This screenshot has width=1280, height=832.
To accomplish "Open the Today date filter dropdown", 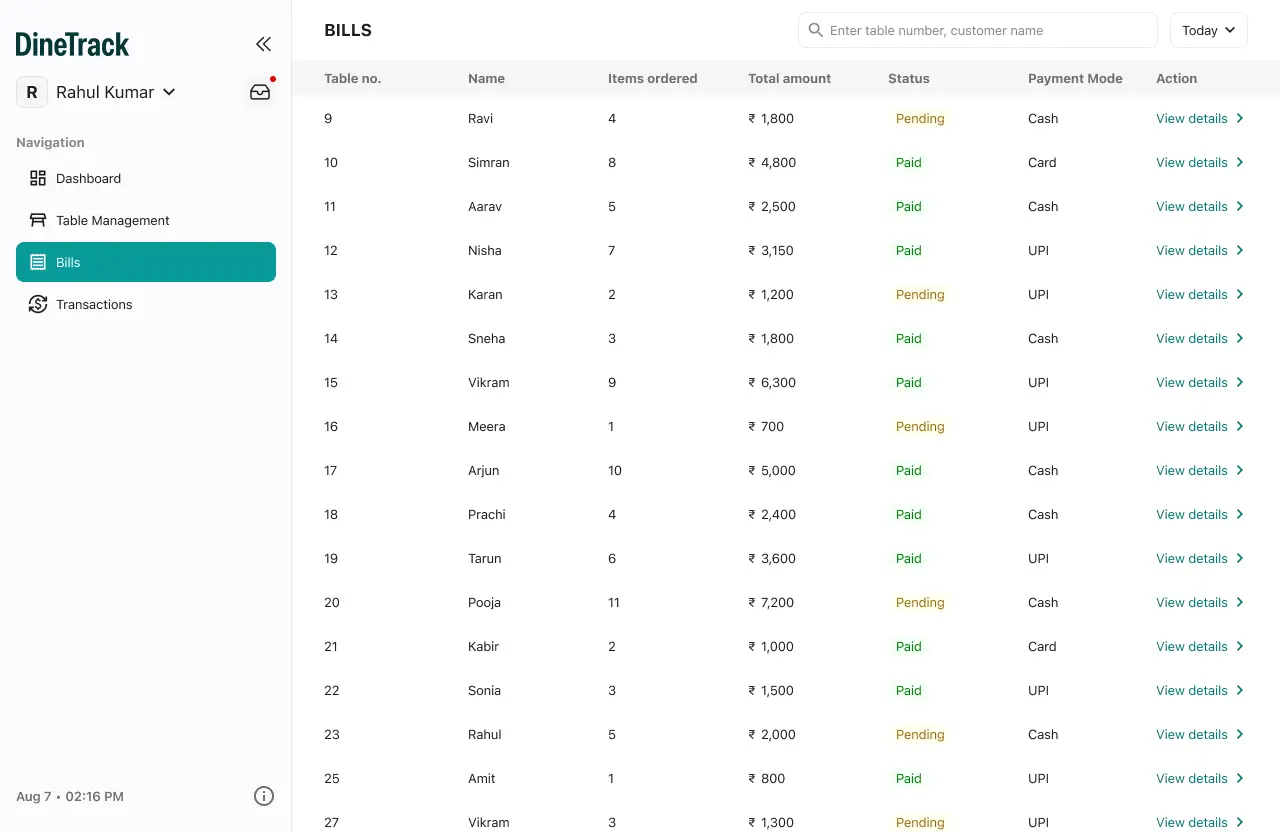I will (x=1209, y=30).
